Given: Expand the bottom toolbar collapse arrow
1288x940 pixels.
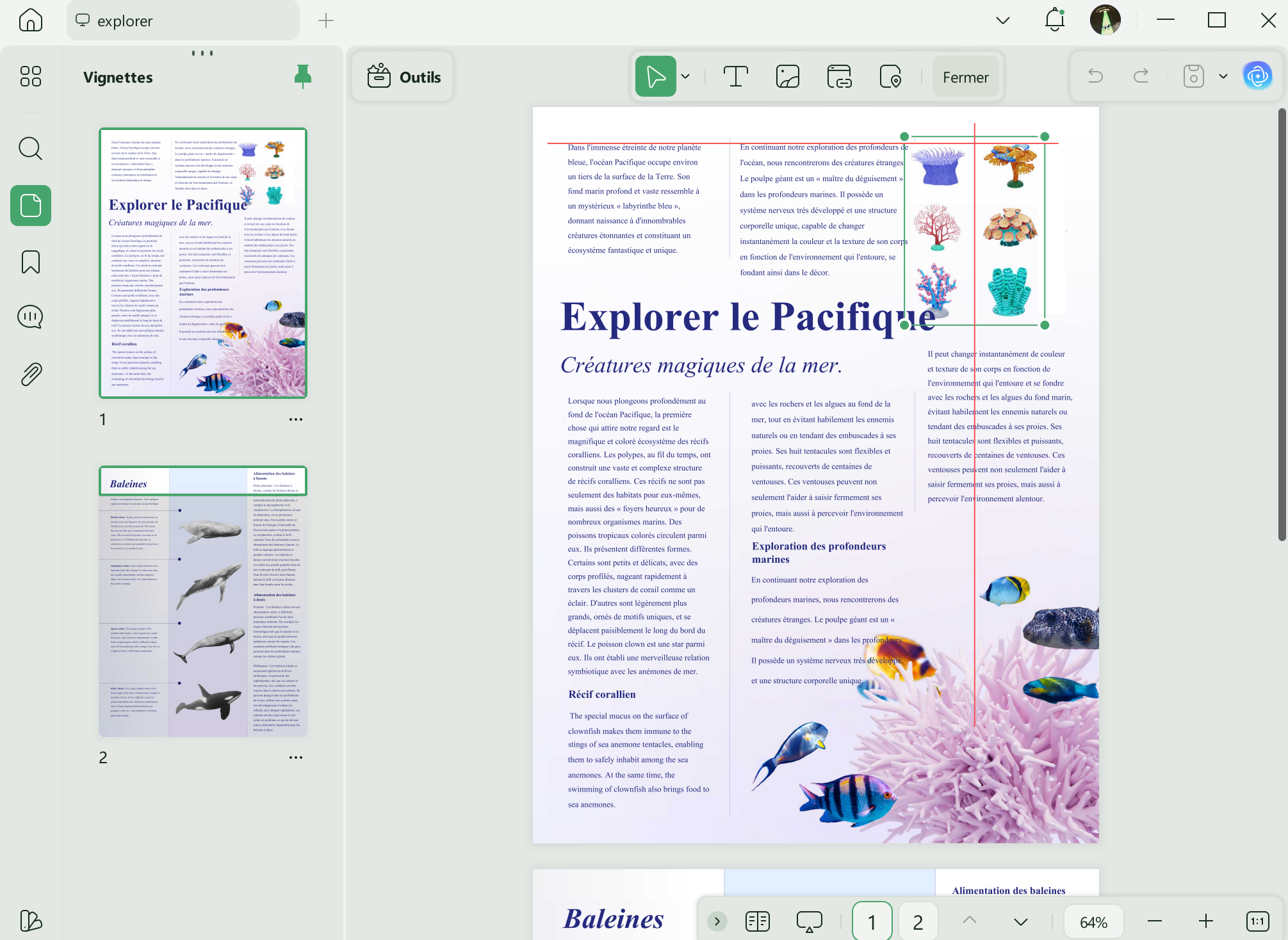Looking at the screenshot, I should (x=717, y=921).
